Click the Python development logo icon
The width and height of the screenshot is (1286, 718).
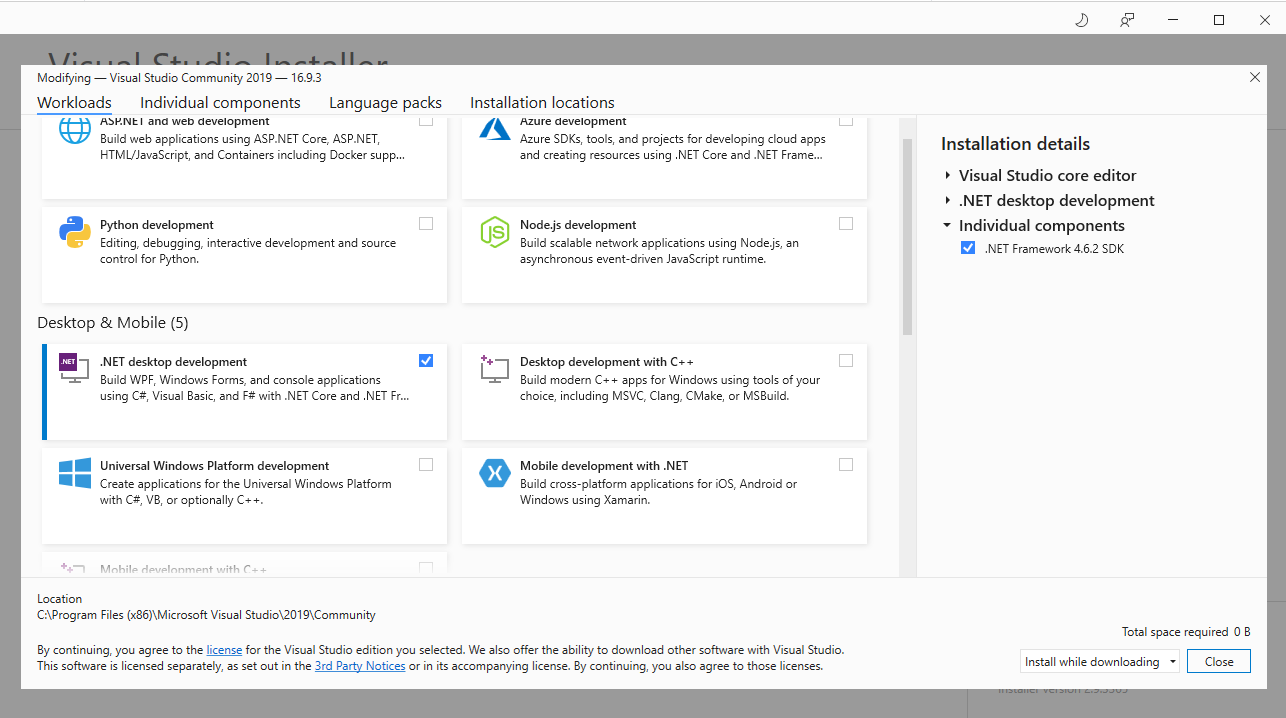75,232
